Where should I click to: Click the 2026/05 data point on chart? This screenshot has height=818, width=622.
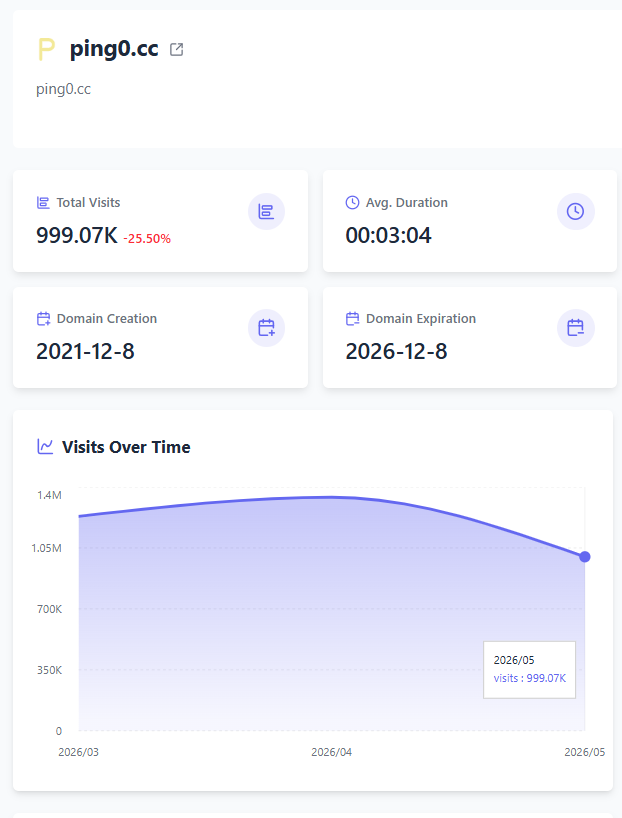pos(584,557)
